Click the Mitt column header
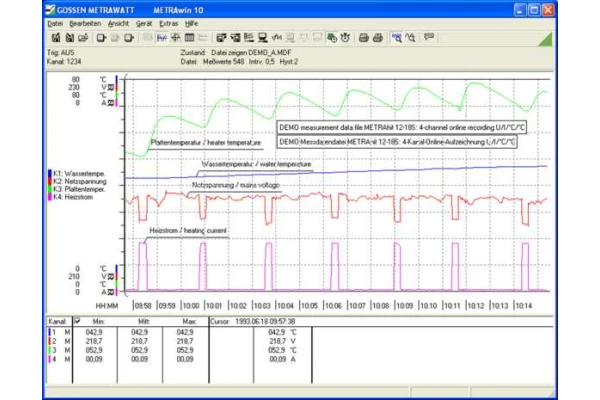Viewport: 600px width, 400px height. pos(144,322)
